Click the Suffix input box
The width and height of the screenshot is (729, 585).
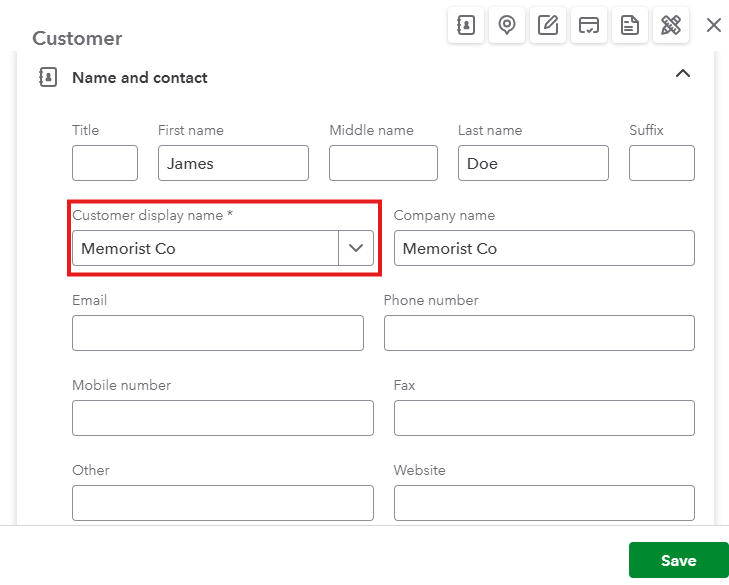click(x=661, y=163)
